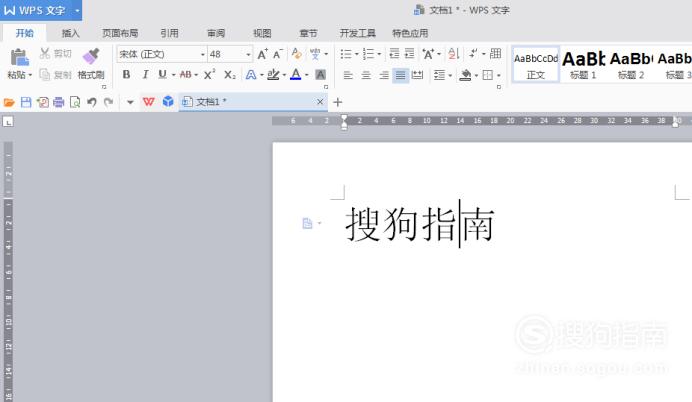Open the 开始 (Home) ribbon tab
The image size is (692, 402).
25,33
